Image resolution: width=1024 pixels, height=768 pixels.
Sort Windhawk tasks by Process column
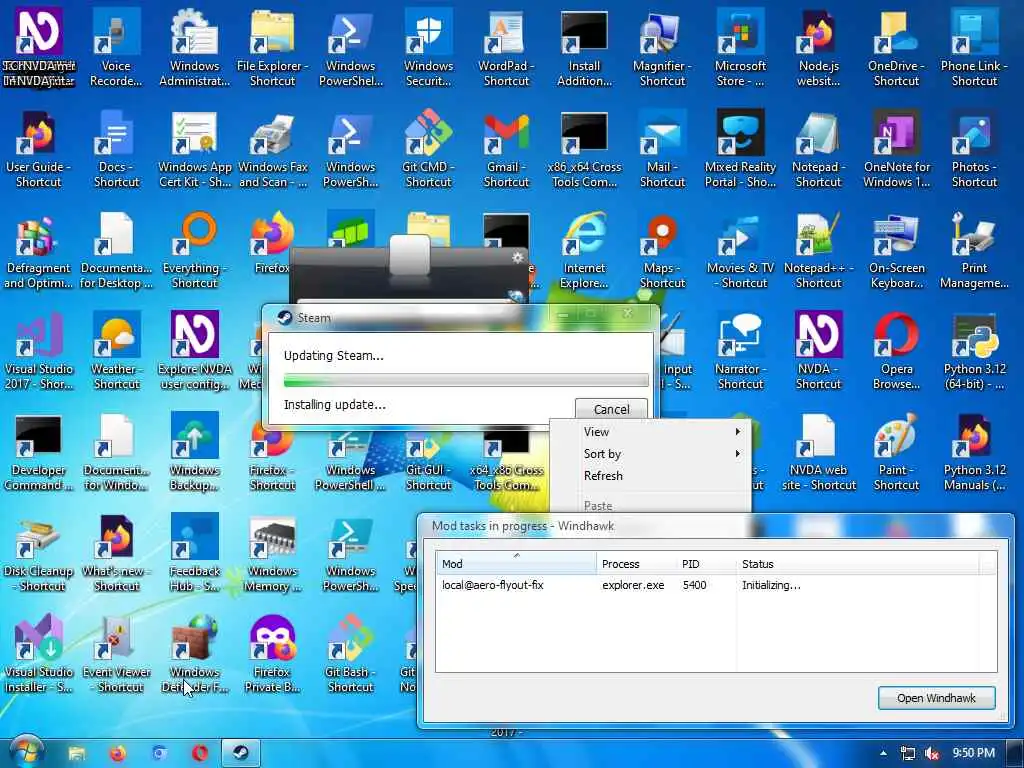636,564
